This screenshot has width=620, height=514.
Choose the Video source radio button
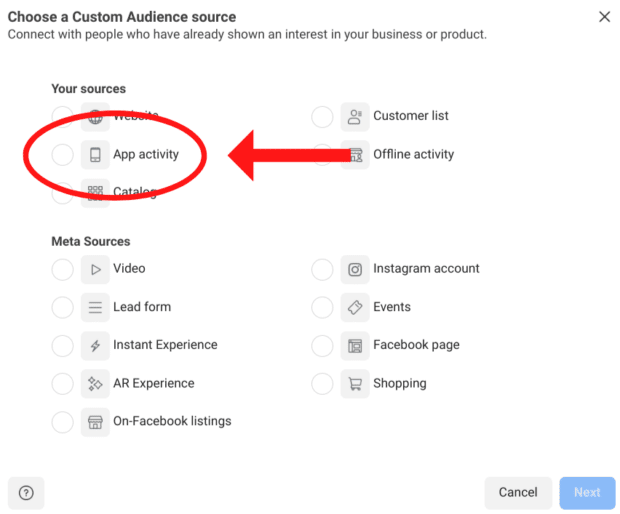coord(62,269)
